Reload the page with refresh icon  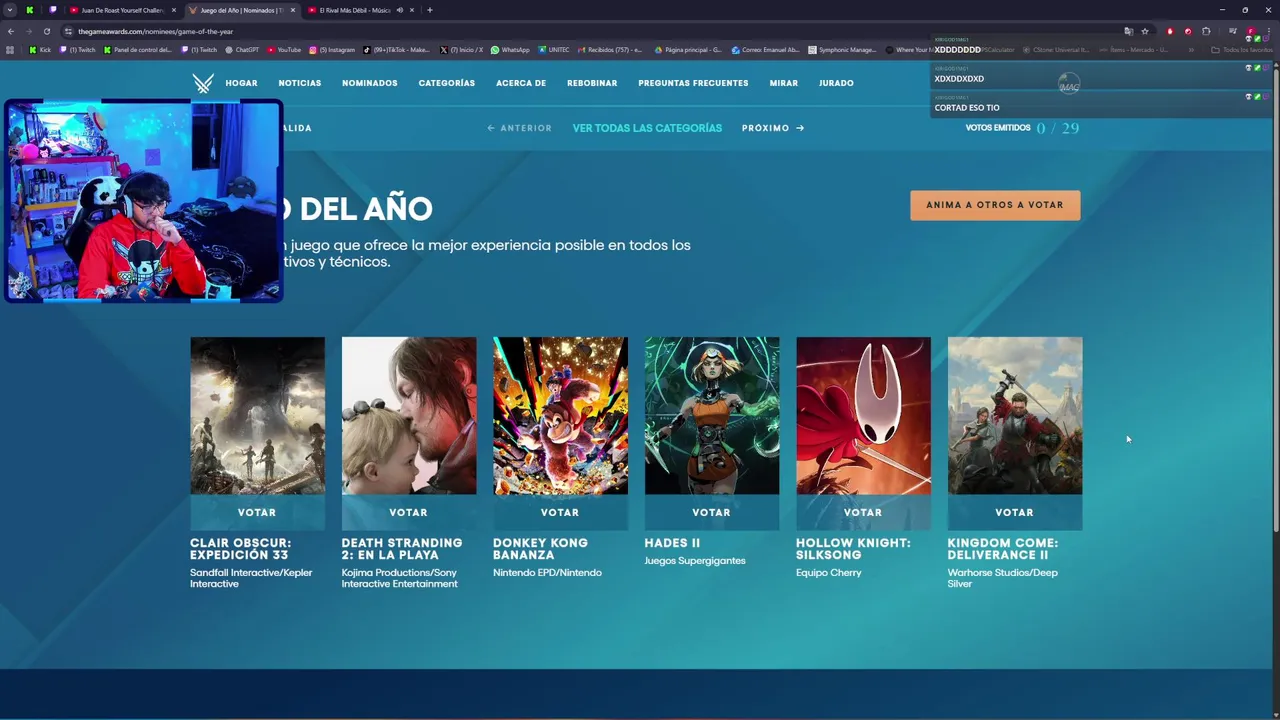click(x=46, y=31)
